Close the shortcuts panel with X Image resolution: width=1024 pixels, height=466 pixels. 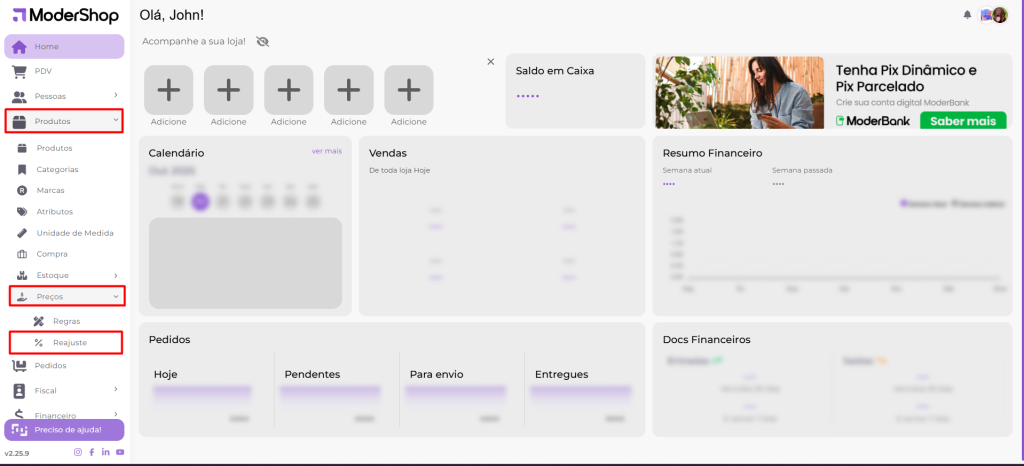click(x=490, y=62)
